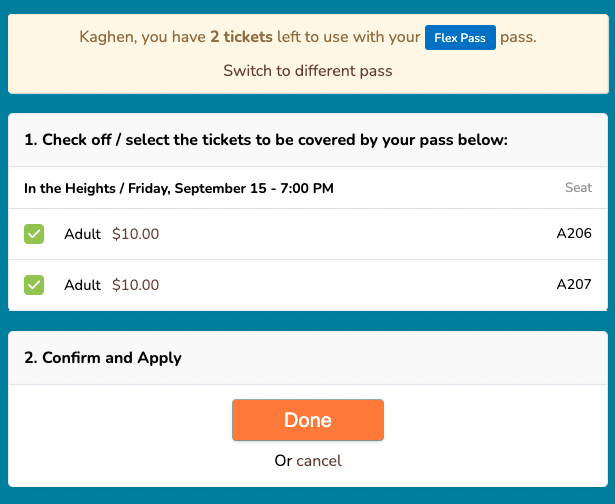Click the cancel link below Done
Screen dimensions: 615x504
click(319, 461)
